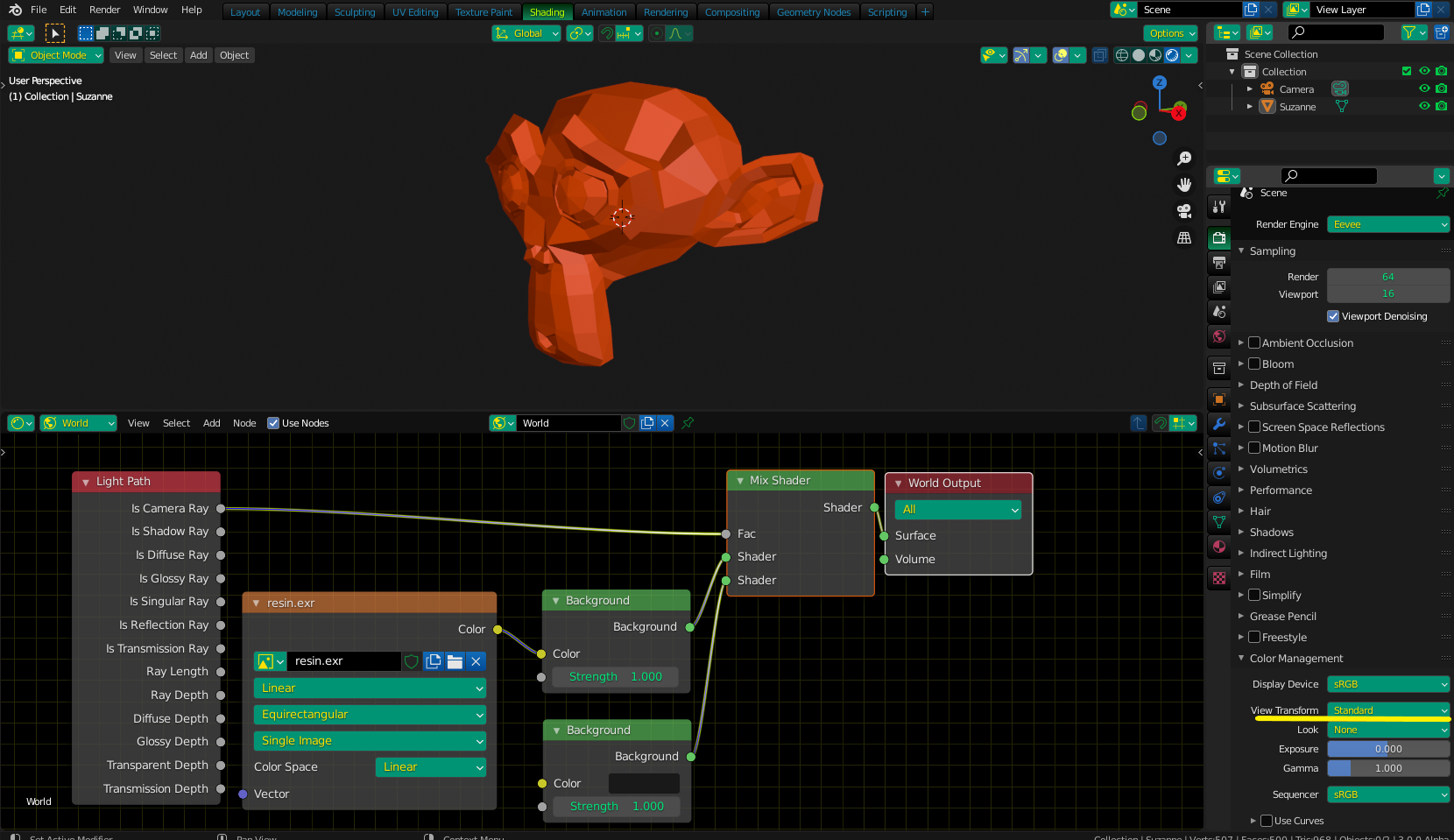Open the View Layer properties tab

(1219, 287)
